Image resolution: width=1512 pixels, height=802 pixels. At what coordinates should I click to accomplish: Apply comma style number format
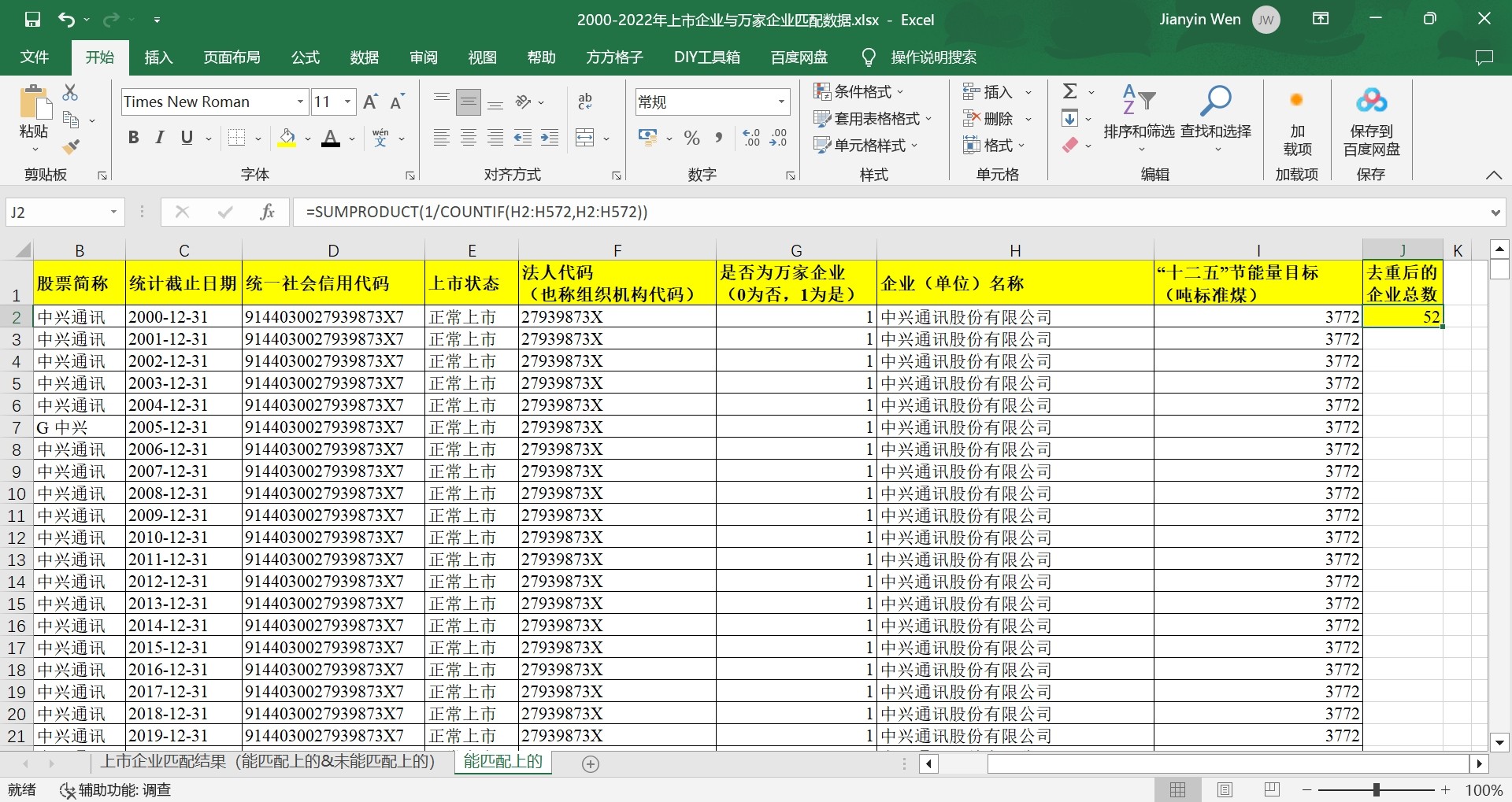coord(718,139)
